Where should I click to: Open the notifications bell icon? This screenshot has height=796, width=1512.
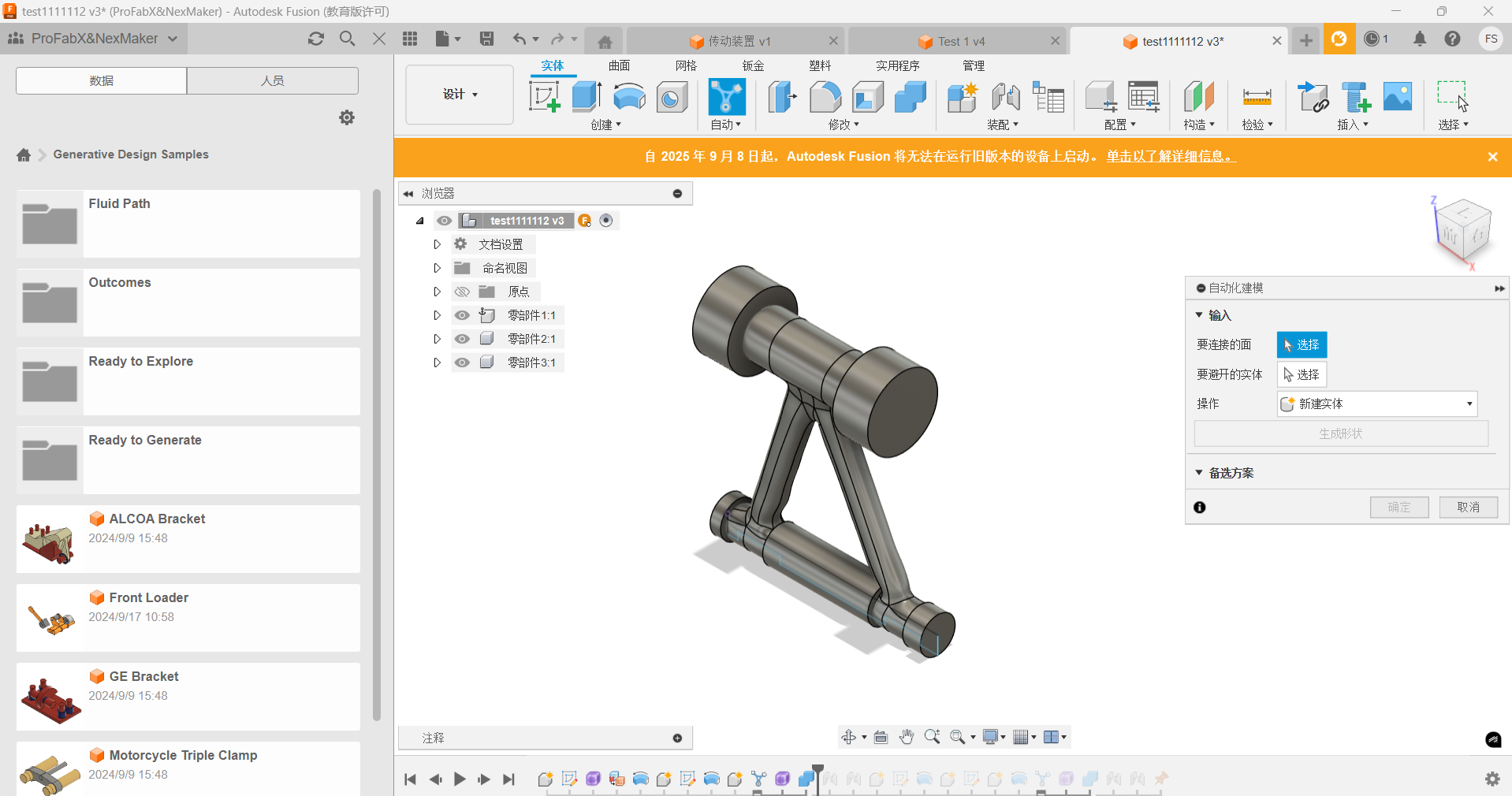(1419, 39)
